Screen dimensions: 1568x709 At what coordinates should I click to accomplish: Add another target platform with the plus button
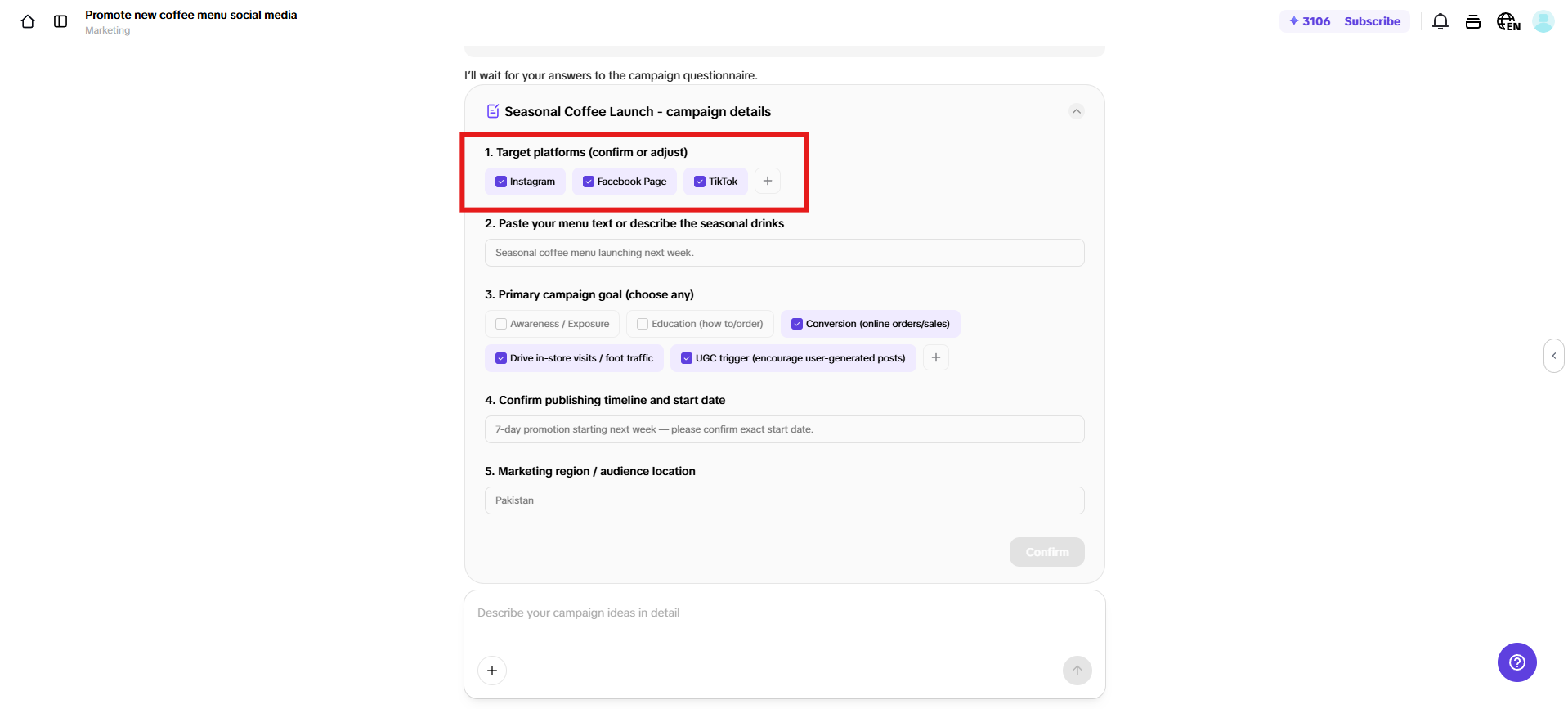(768, 181)
